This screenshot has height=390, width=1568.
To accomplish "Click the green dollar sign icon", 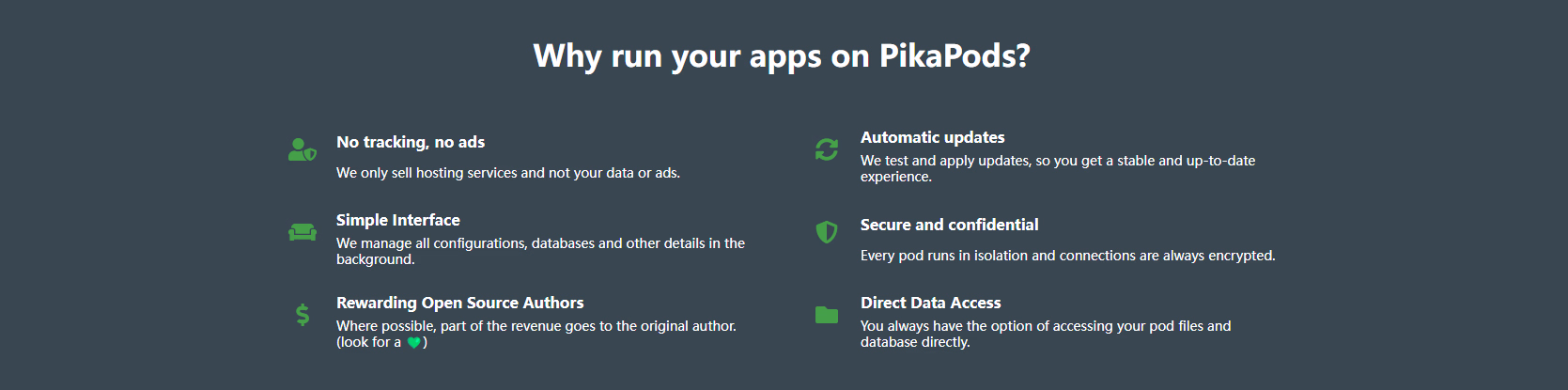I will tap(303, 314).
